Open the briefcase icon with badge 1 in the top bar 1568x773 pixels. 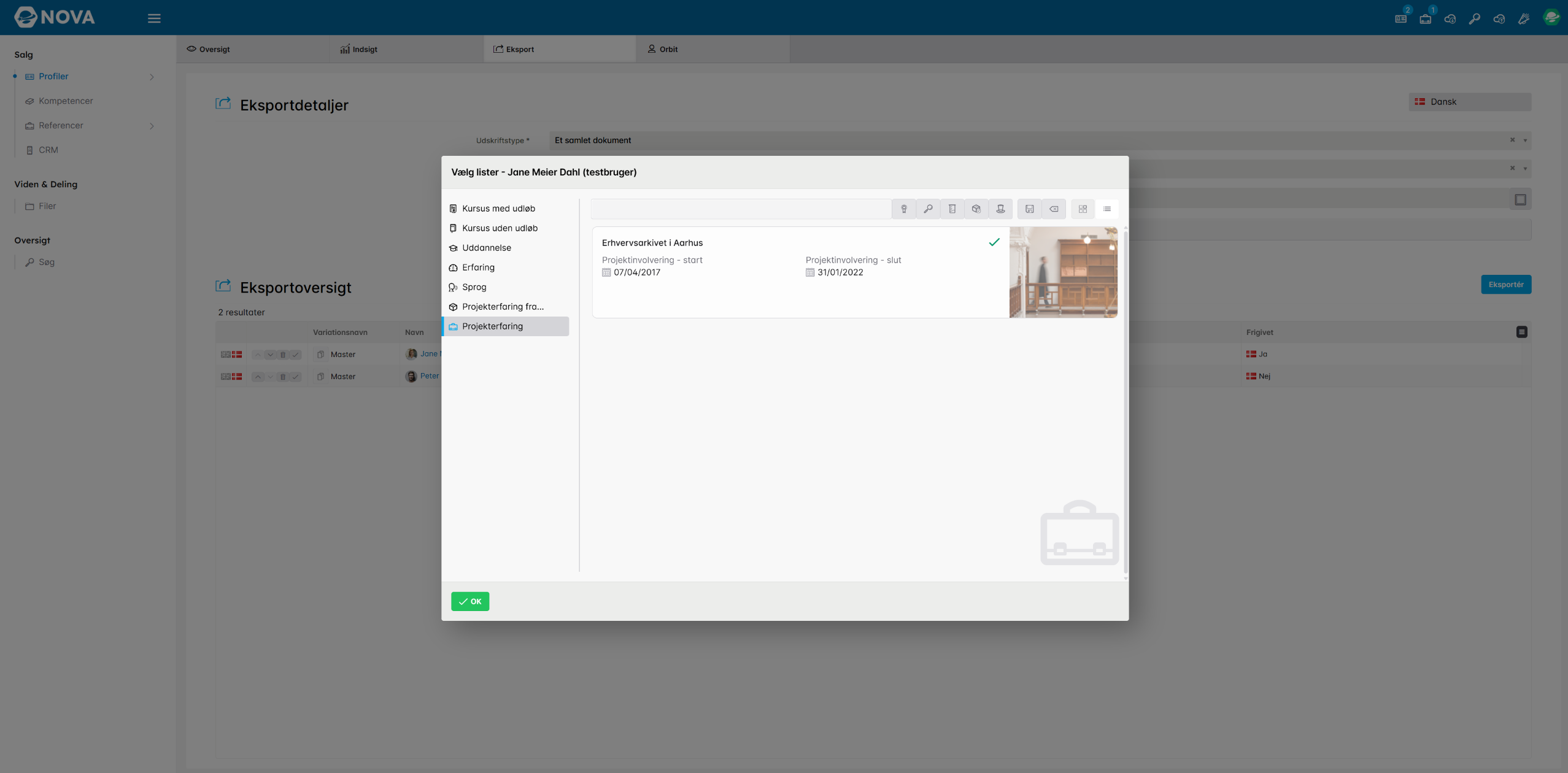click(x=1426, y=18)
